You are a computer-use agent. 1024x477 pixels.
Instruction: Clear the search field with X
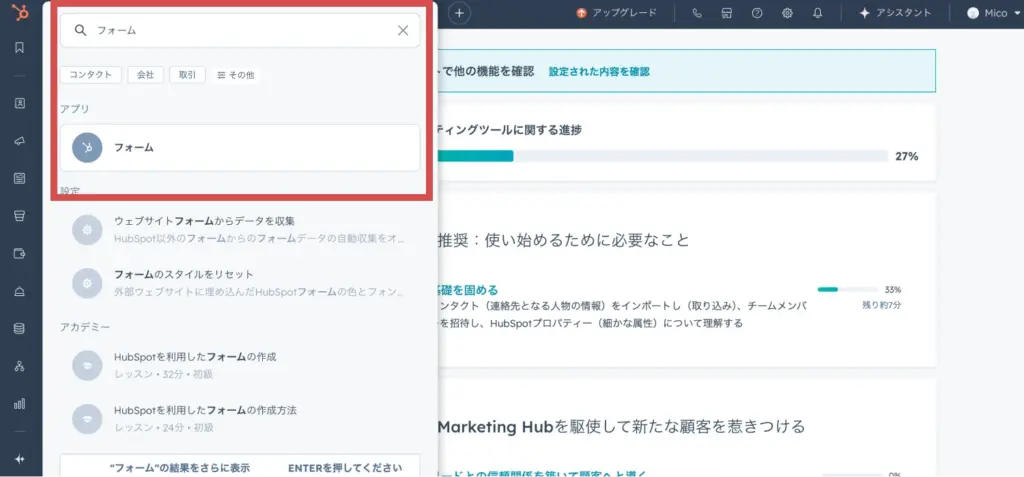(x=403, y=30)
